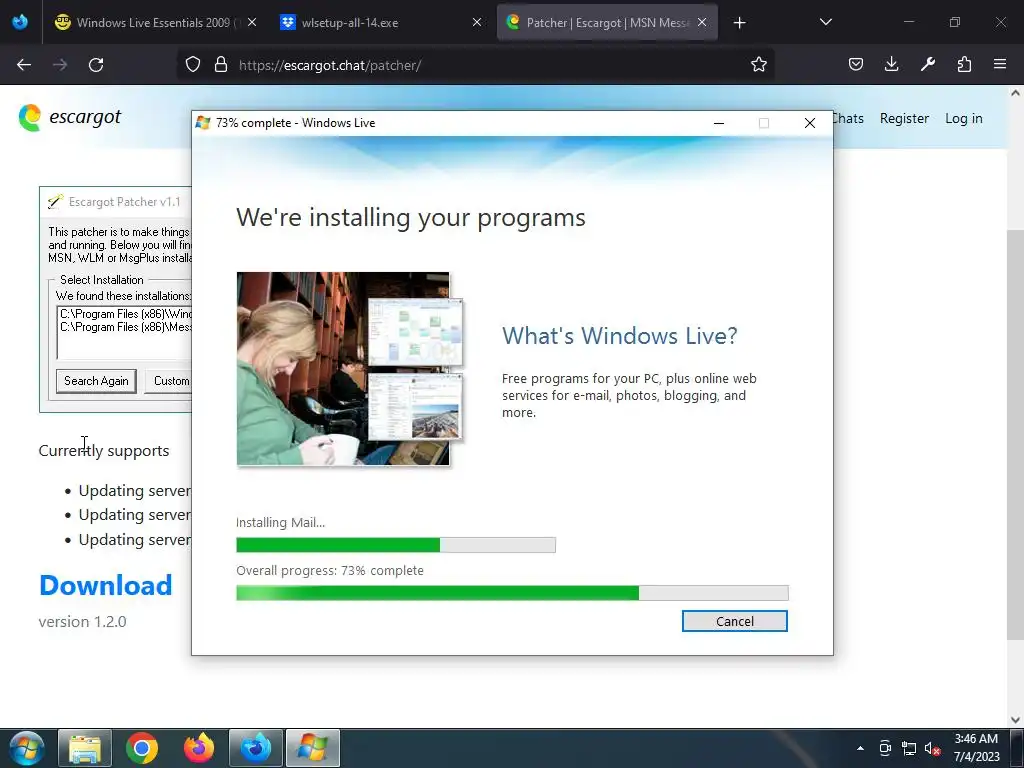Click the network tray icon
Image resolution: width=1024 pixels, height=768 pixels.
click(x=908, y=748)
